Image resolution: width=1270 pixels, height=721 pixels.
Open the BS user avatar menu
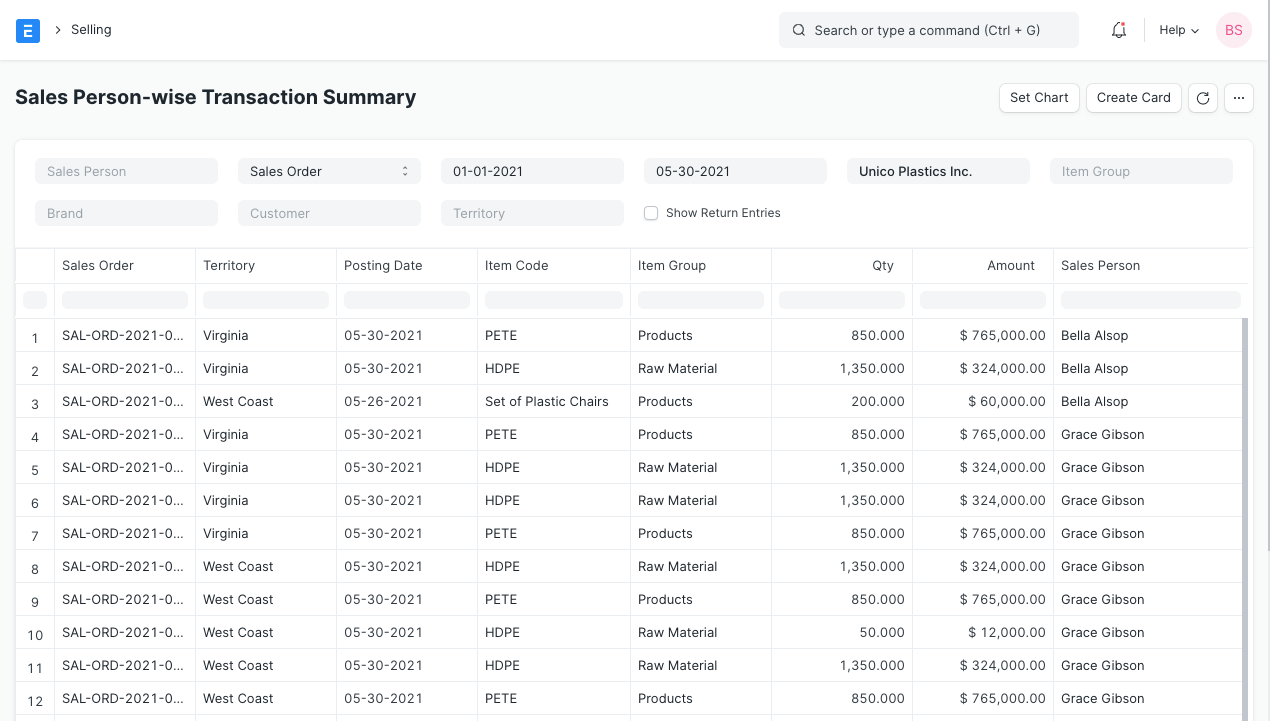click(x=1233, y=30)
